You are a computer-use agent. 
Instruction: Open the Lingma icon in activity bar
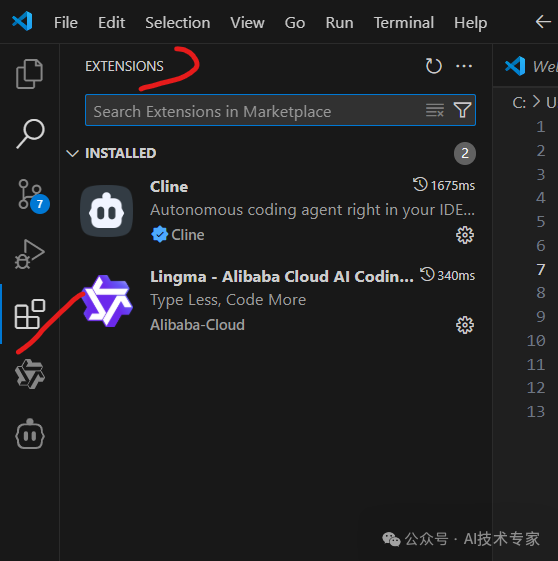click(x=30, y=374)
